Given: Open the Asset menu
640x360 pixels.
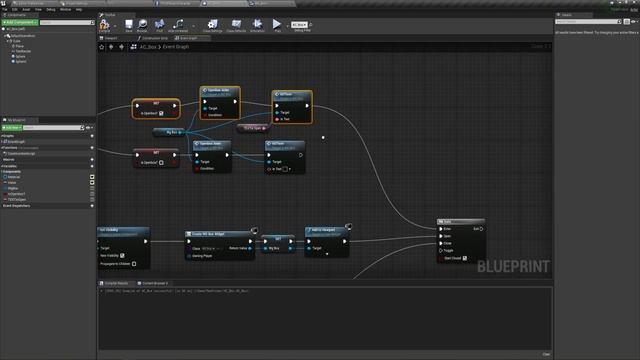Looking at the screenshot, I should (26, 9).
